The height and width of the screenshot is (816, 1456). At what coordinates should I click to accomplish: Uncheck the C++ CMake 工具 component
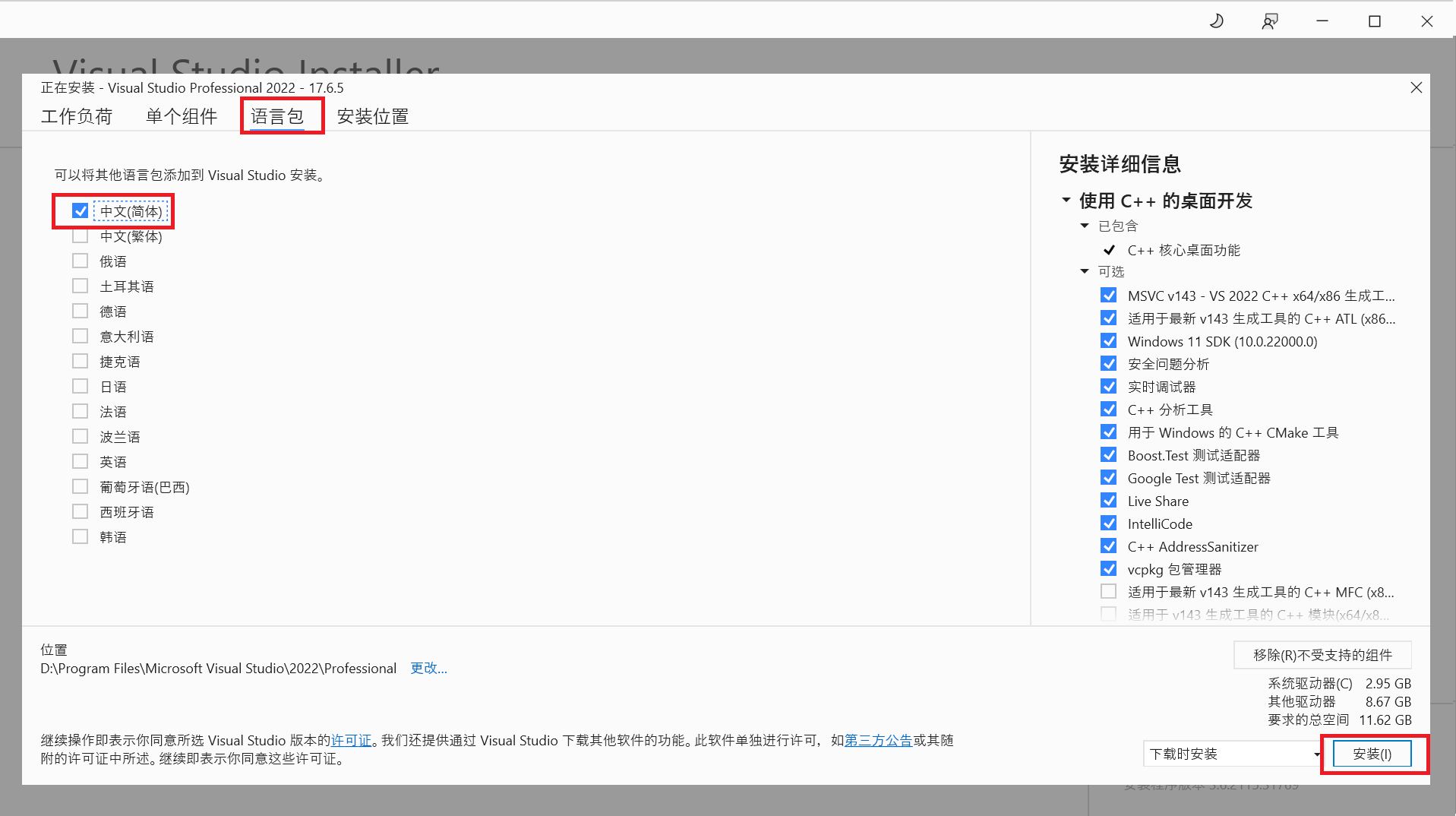[x=1109, y=432]
